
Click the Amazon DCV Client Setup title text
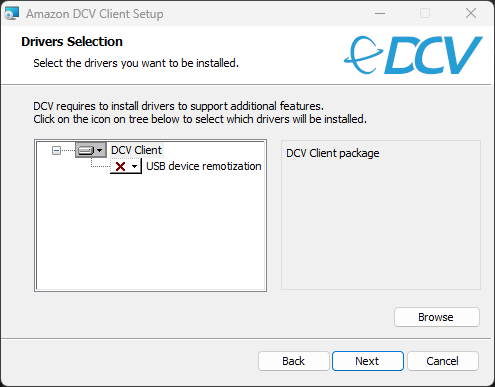[x=95, y=14]
